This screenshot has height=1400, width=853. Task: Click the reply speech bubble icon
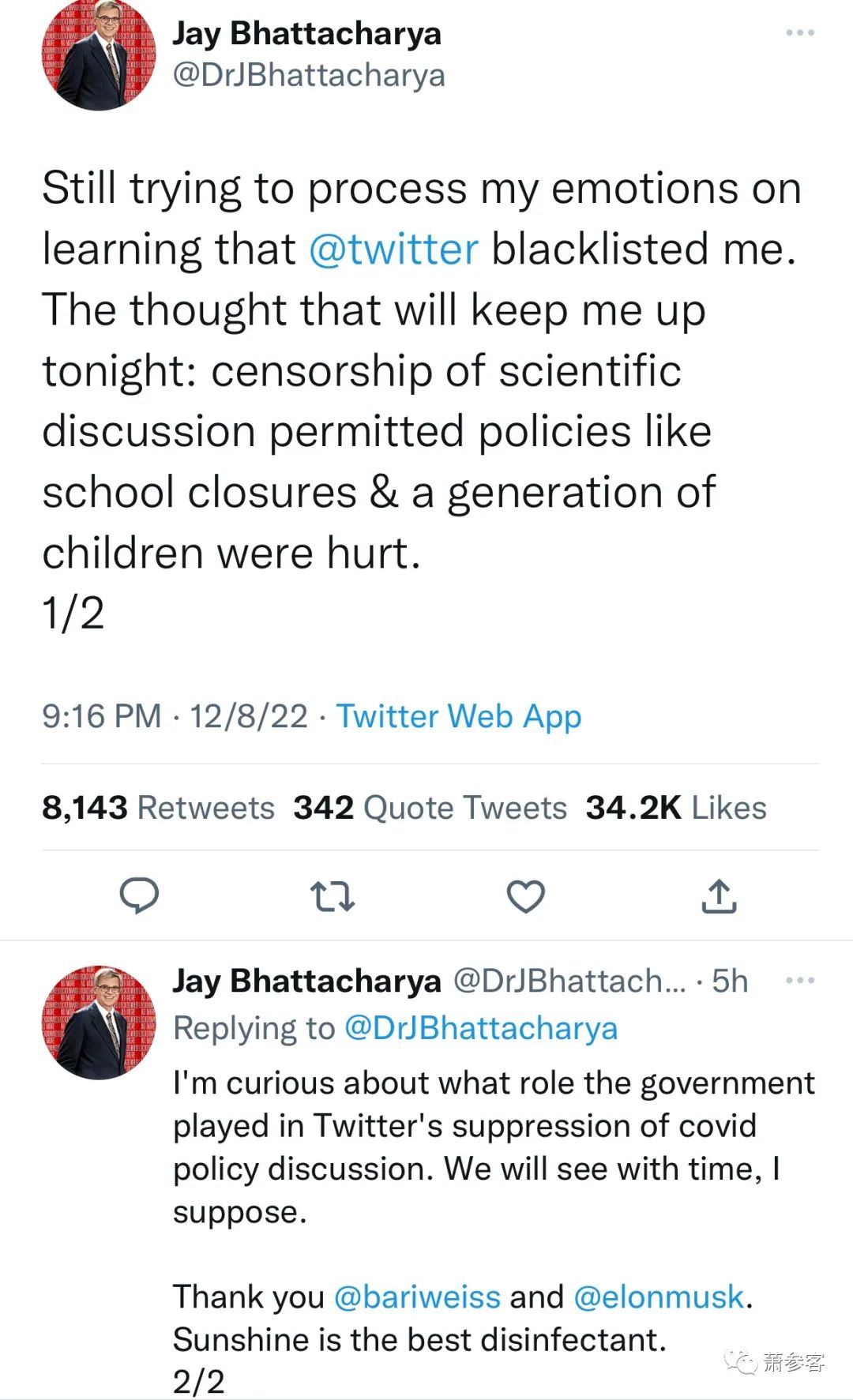pos(139,895)
